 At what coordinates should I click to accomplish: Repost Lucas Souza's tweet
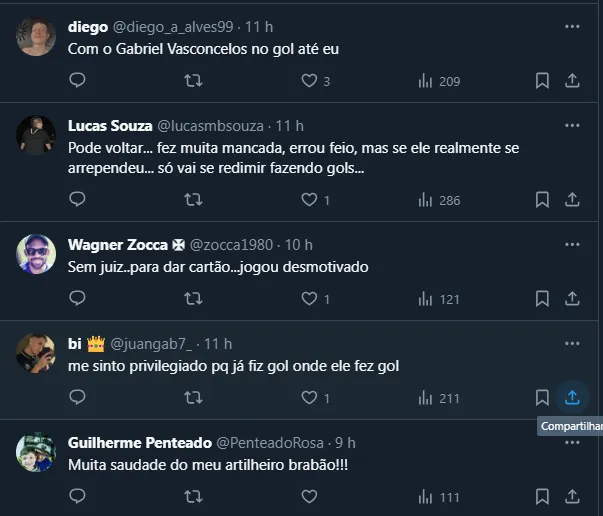tap(194, 200)
